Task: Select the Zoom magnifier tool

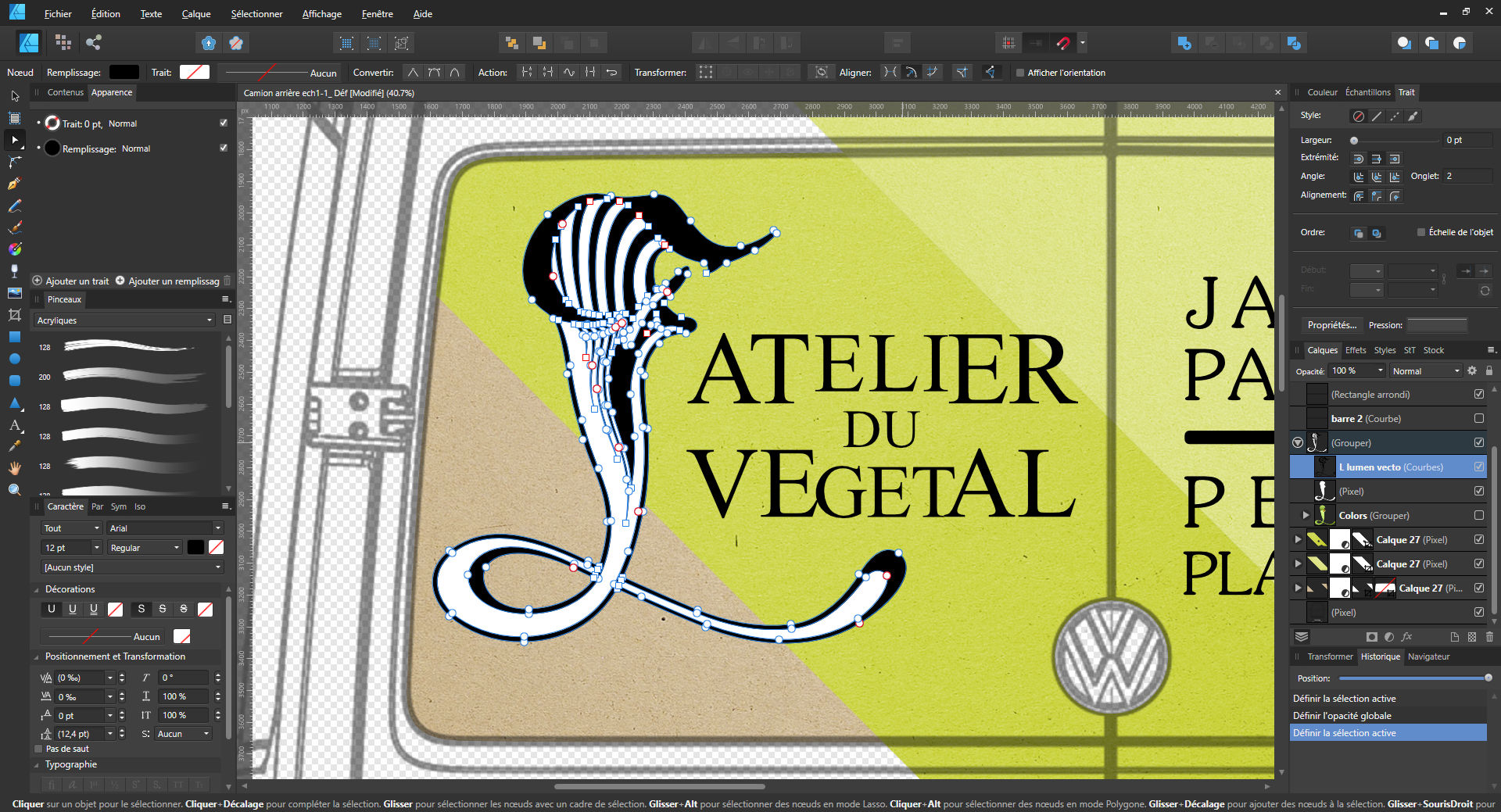Action: 15,490
